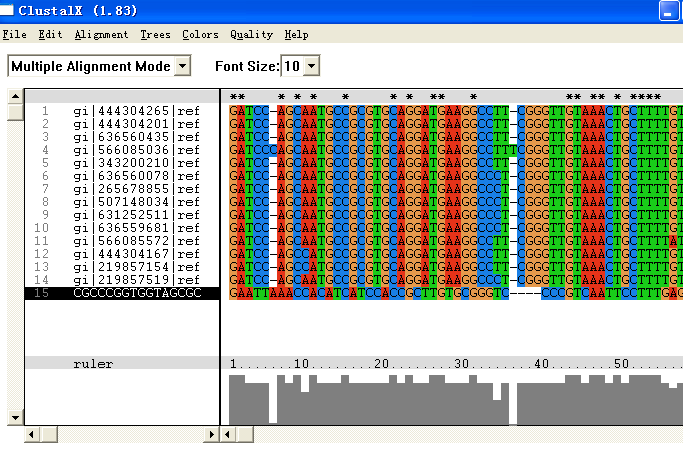Click the ruler label
The height and width of the screenshot is (474, 683).
click(x=93, y=364)
